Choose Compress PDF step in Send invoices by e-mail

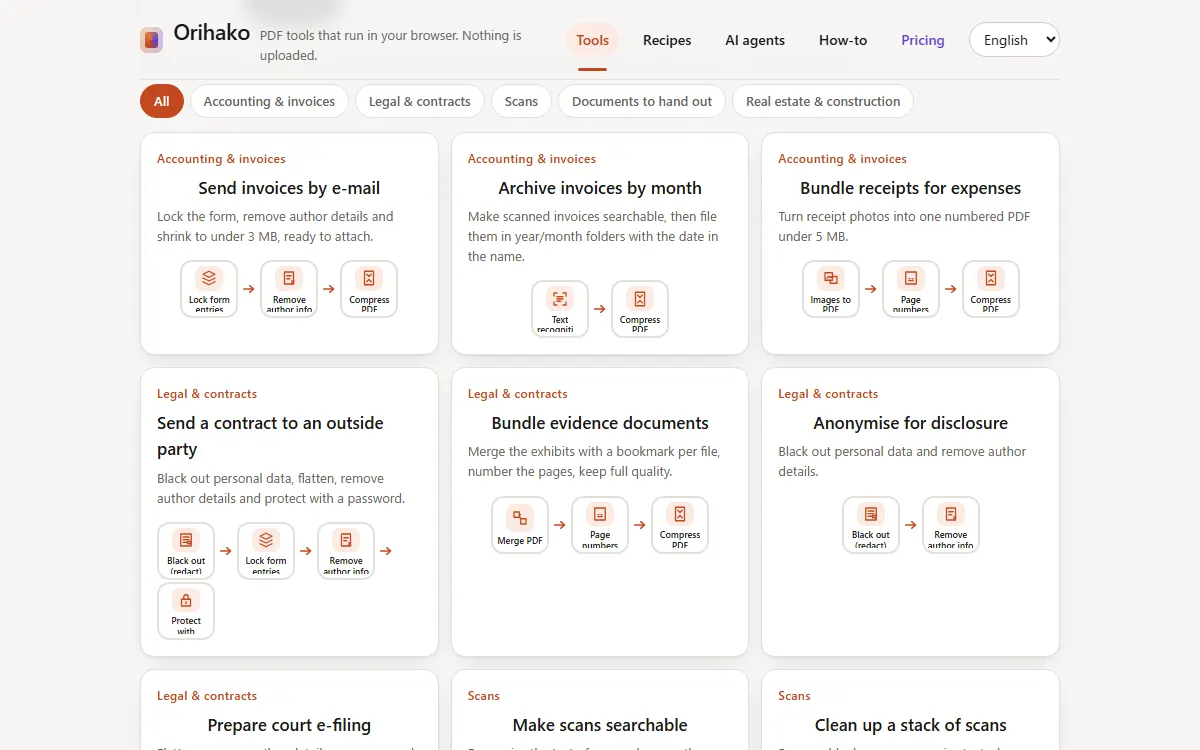pos(369,289)
